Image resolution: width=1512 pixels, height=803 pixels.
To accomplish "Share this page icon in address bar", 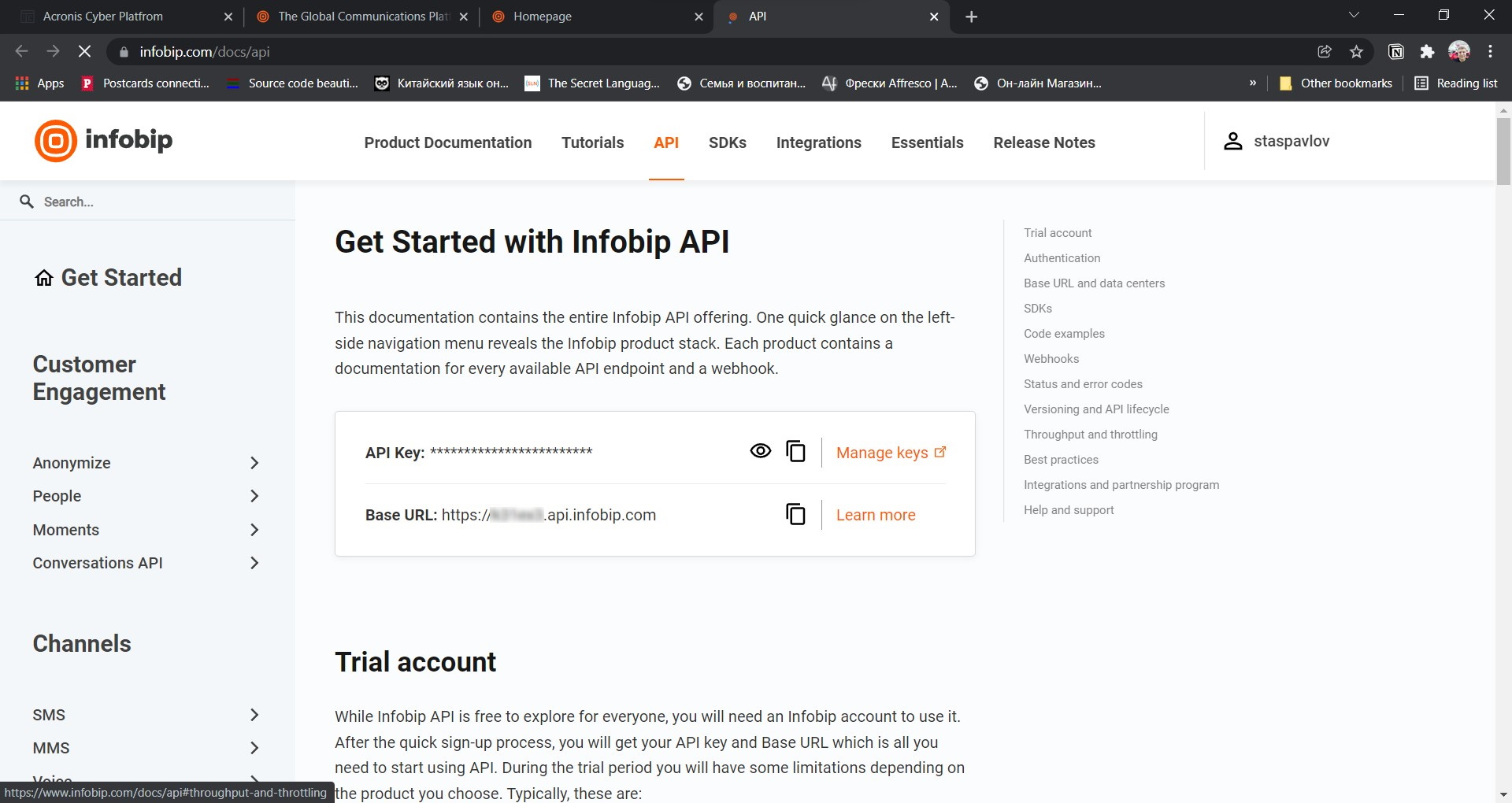I will point(1325,51).
